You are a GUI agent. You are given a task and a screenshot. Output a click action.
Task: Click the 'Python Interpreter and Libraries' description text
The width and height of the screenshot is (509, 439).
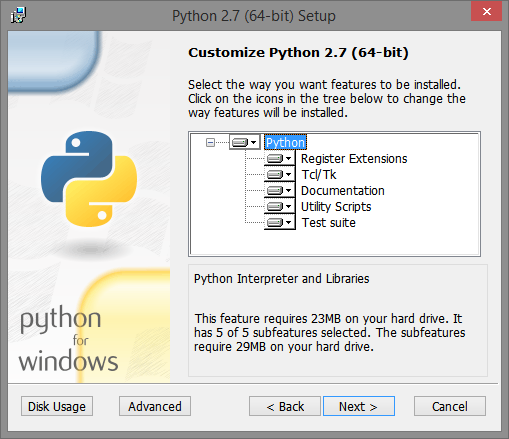282,279
